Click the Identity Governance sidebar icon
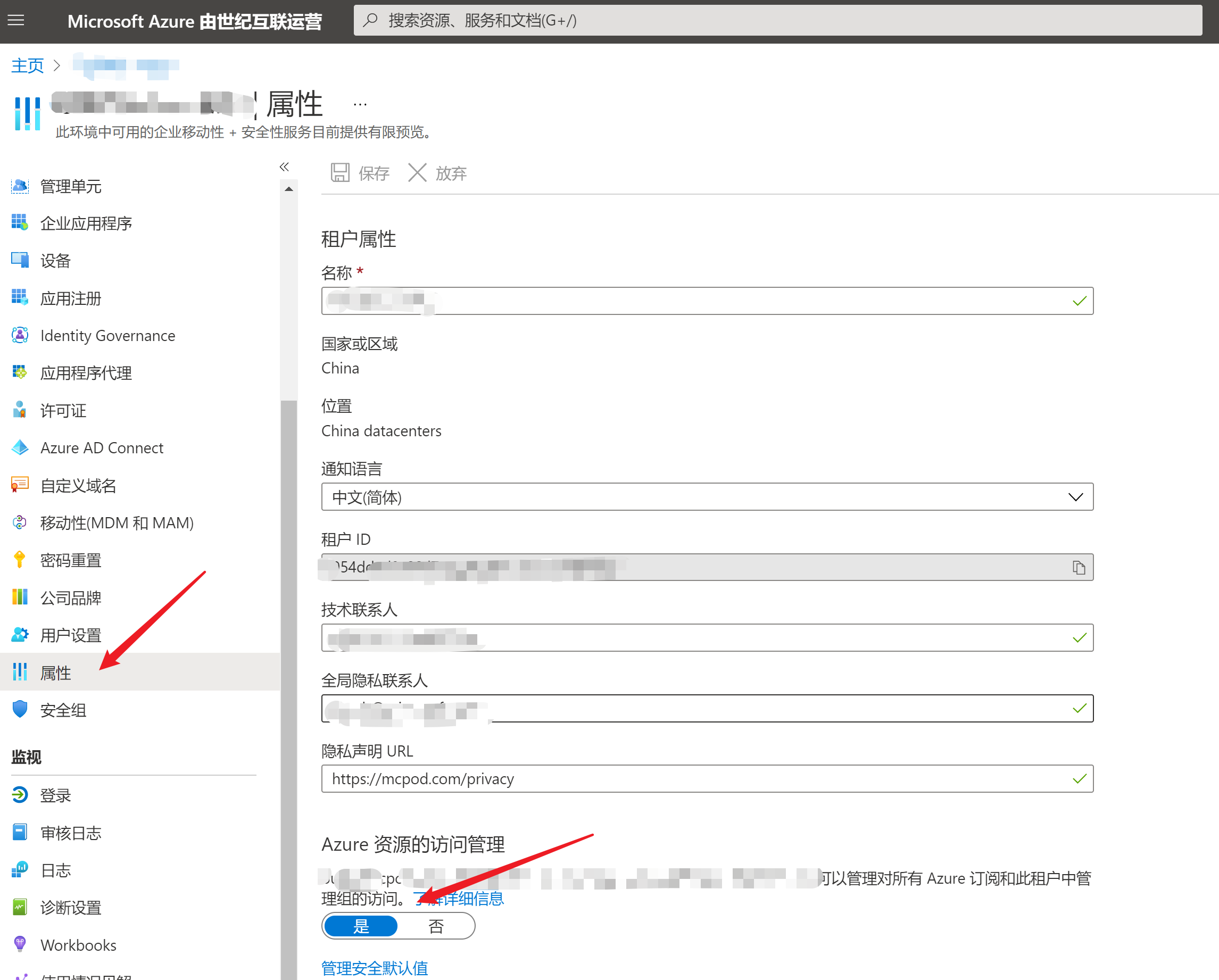Image resolution: width=1219 pixels, height=980 pixels. (20, 335)
